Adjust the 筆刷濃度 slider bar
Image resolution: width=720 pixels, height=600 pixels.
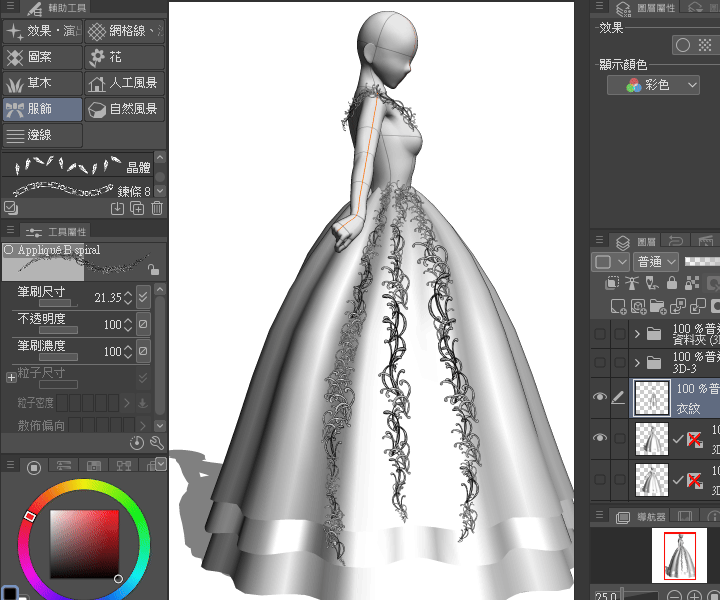58,357
